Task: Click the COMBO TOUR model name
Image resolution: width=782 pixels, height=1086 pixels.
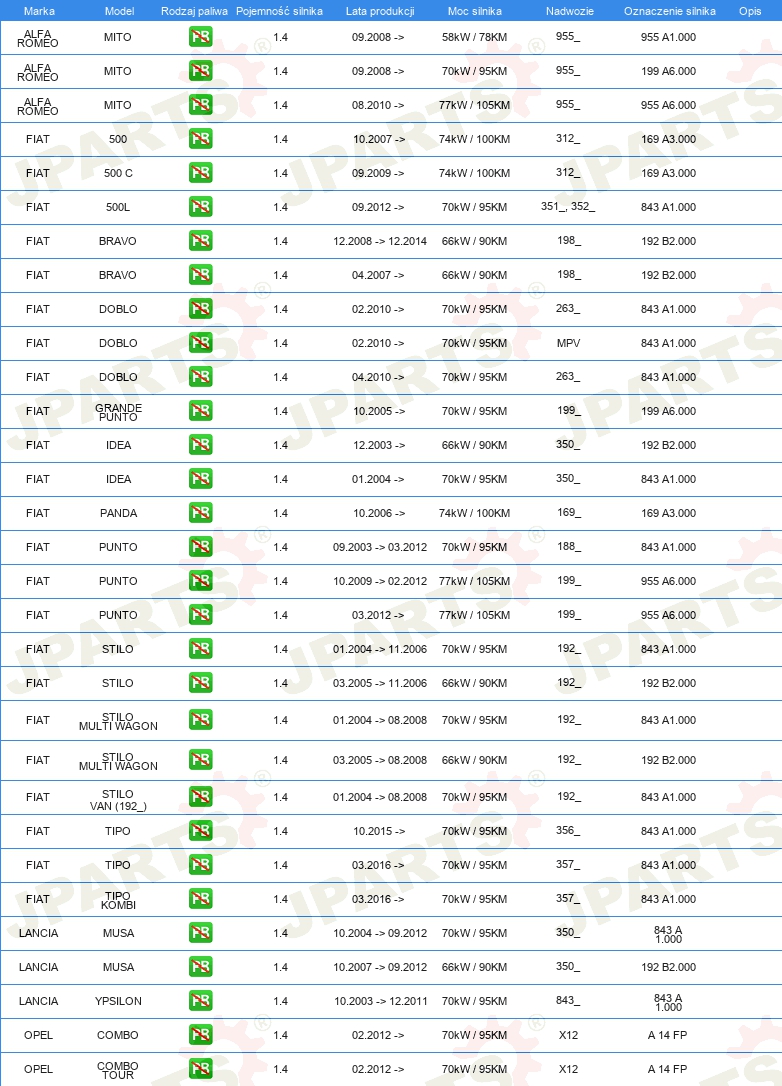Action: (118, 1070)
